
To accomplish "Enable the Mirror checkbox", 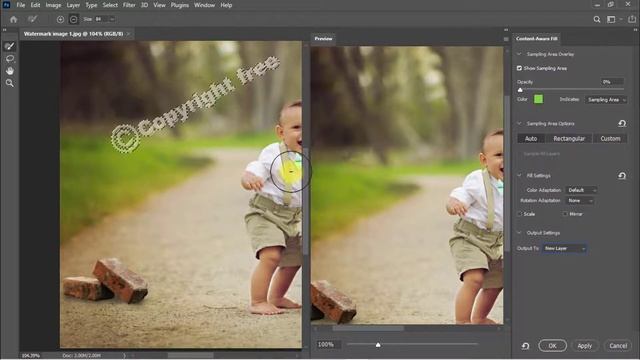I will click(565, 214).
